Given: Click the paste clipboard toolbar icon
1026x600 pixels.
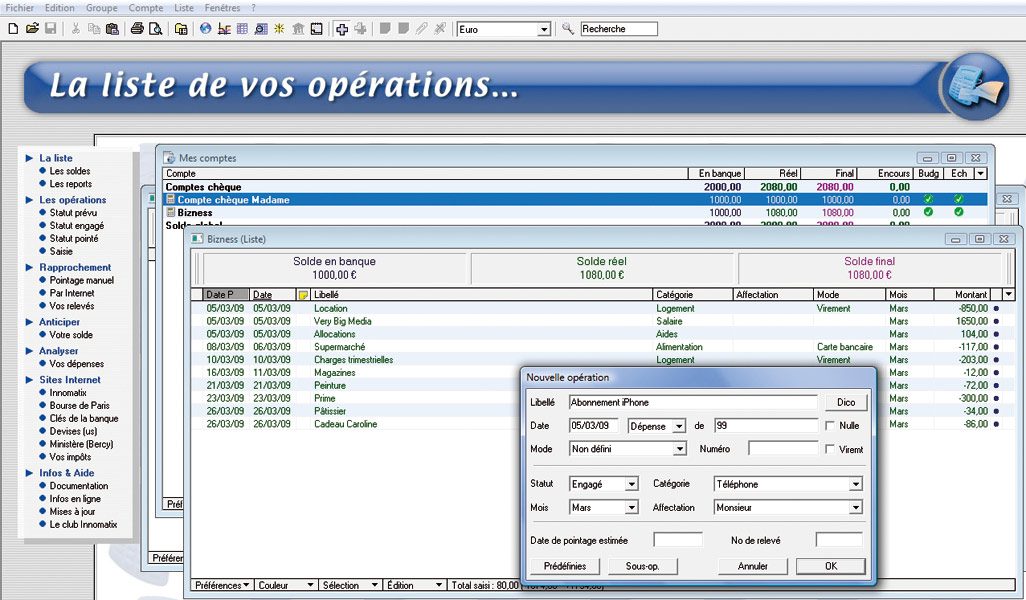Looking at the screenshot, I should tap(113, 29).
